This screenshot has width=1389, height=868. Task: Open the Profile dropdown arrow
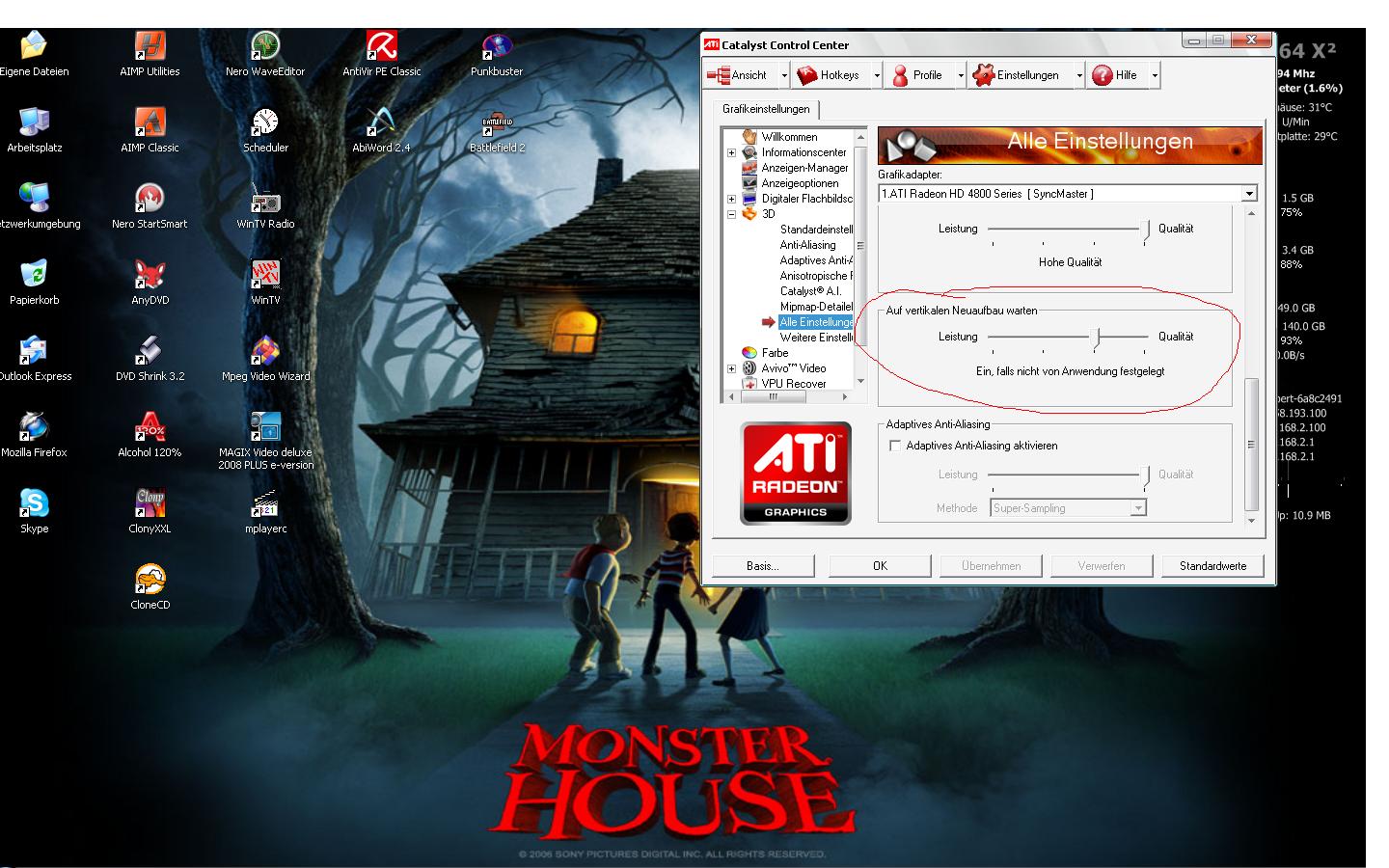(x=960, y=75)
